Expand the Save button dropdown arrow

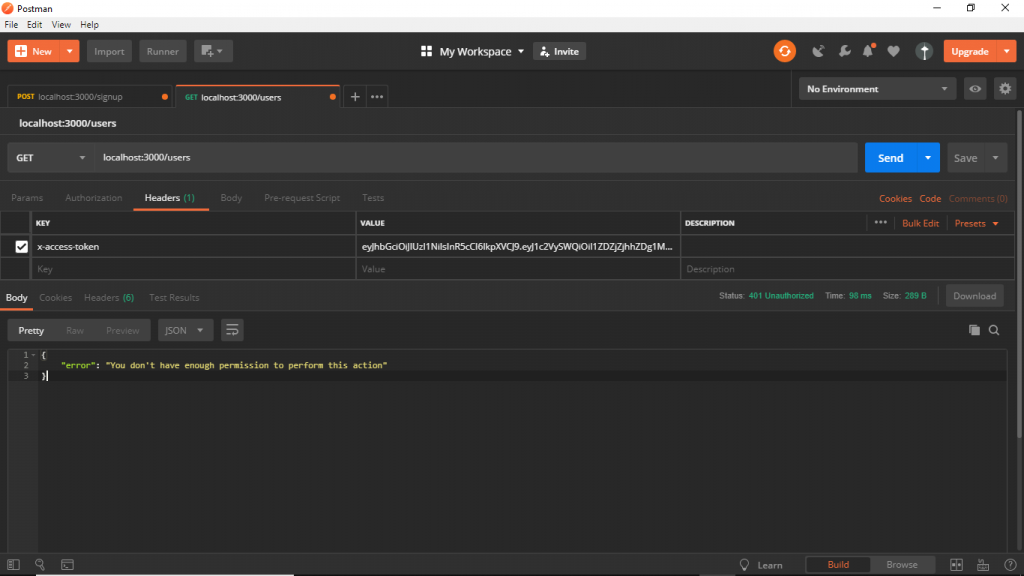[x=995, y=157]
